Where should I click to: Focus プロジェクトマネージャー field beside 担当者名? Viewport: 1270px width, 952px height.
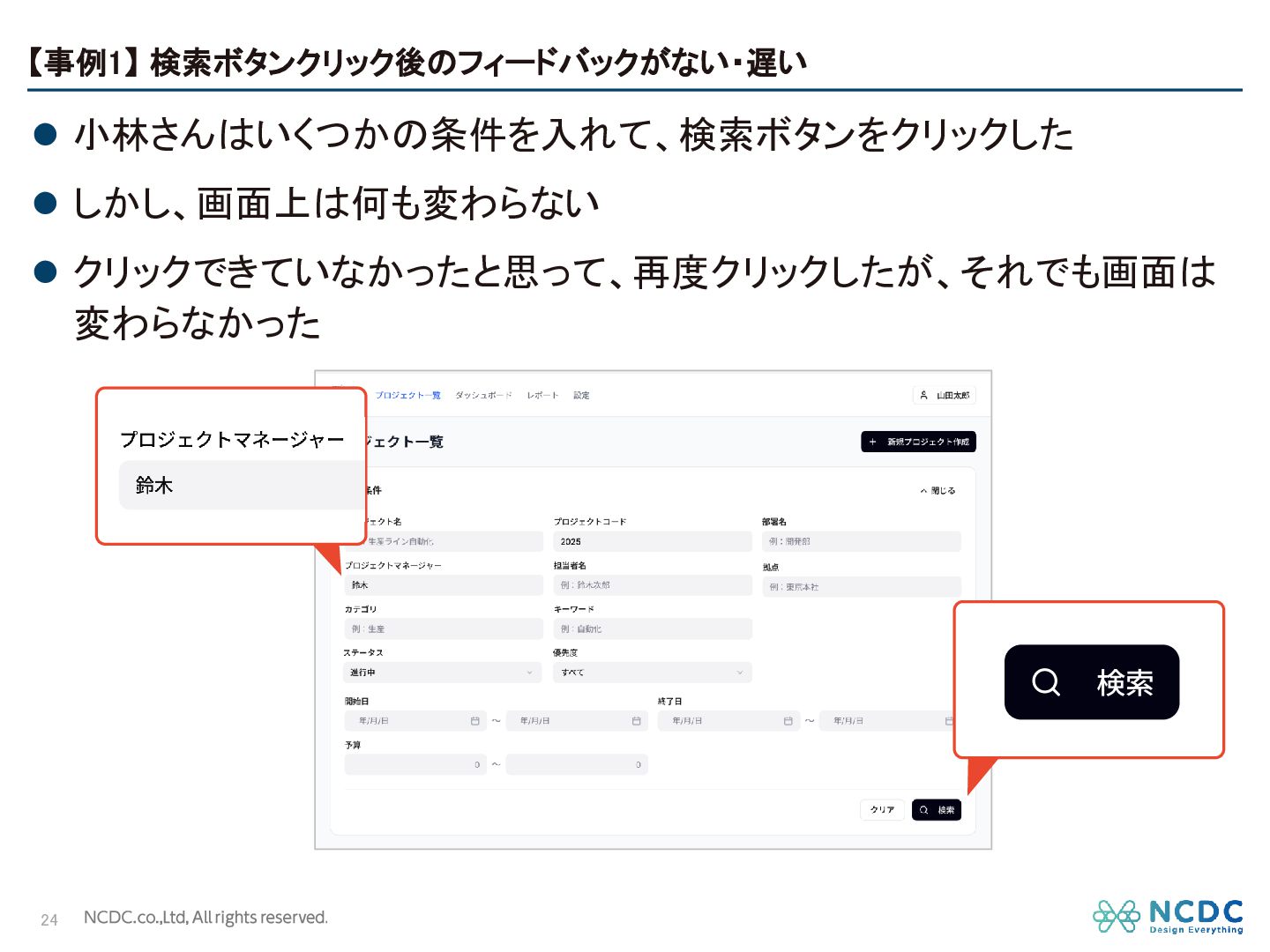tap(444, 585)
